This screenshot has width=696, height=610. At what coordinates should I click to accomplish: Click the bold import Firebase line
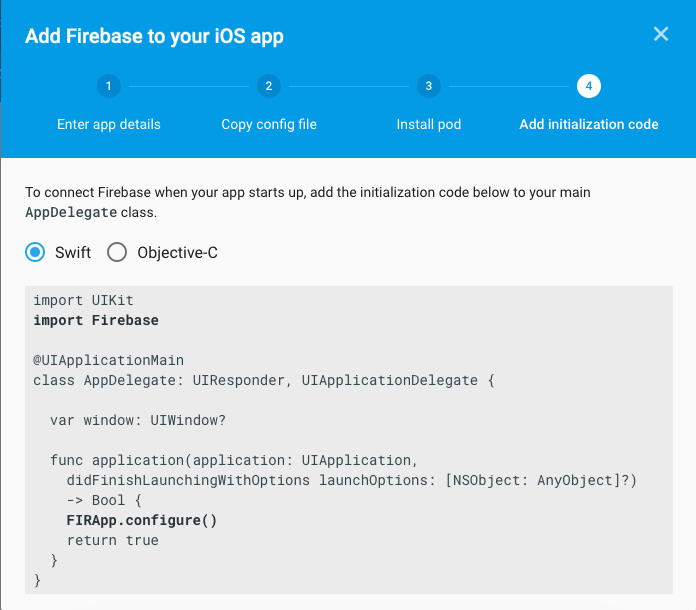tap(96, 320)
